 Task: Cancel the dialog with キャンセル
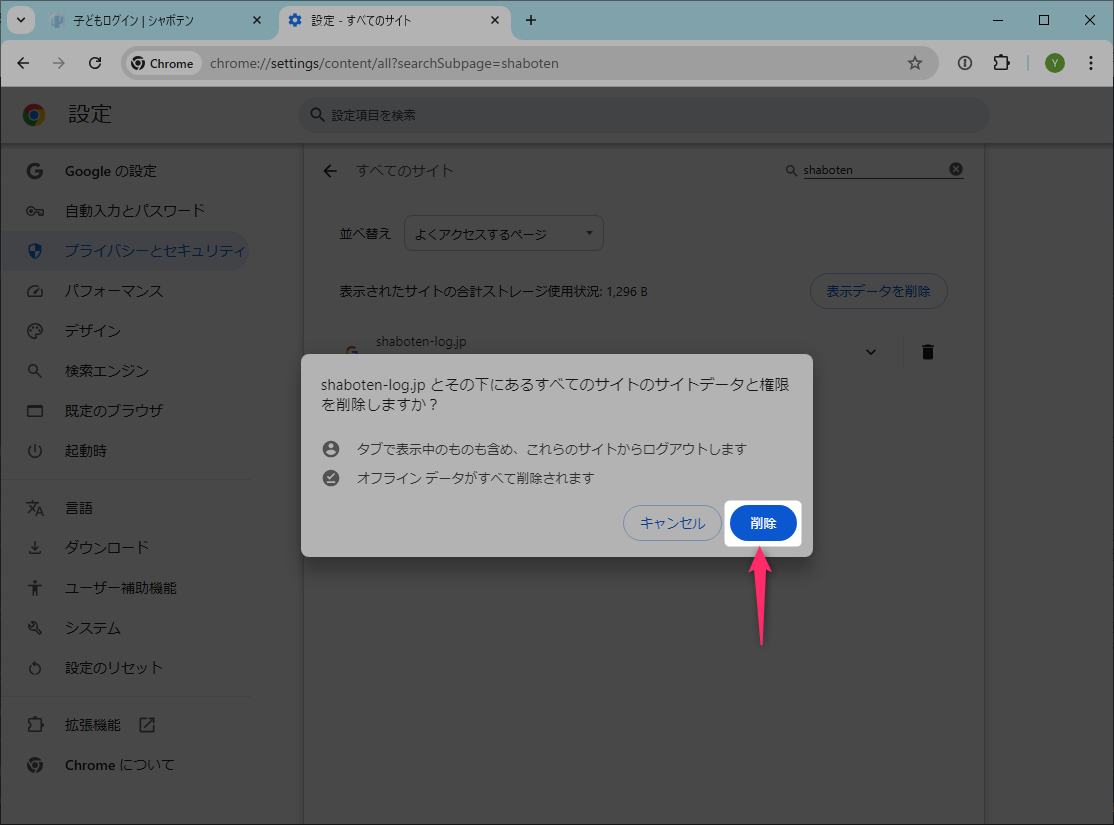tap(672, 523)
